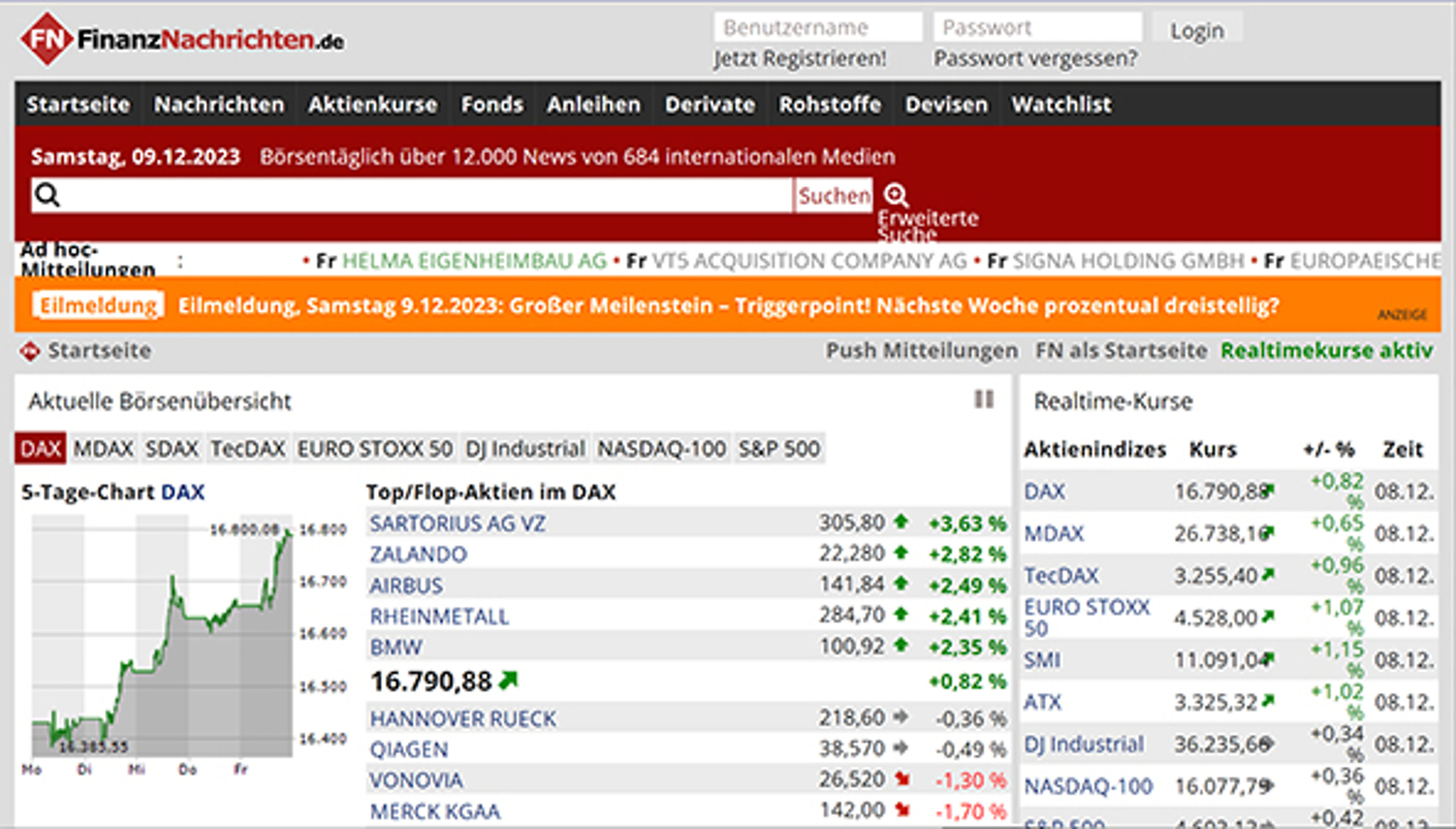This screenshot has width=1456, height=829.
Task: Click the Eilmeldung badge
Action: 98,306
